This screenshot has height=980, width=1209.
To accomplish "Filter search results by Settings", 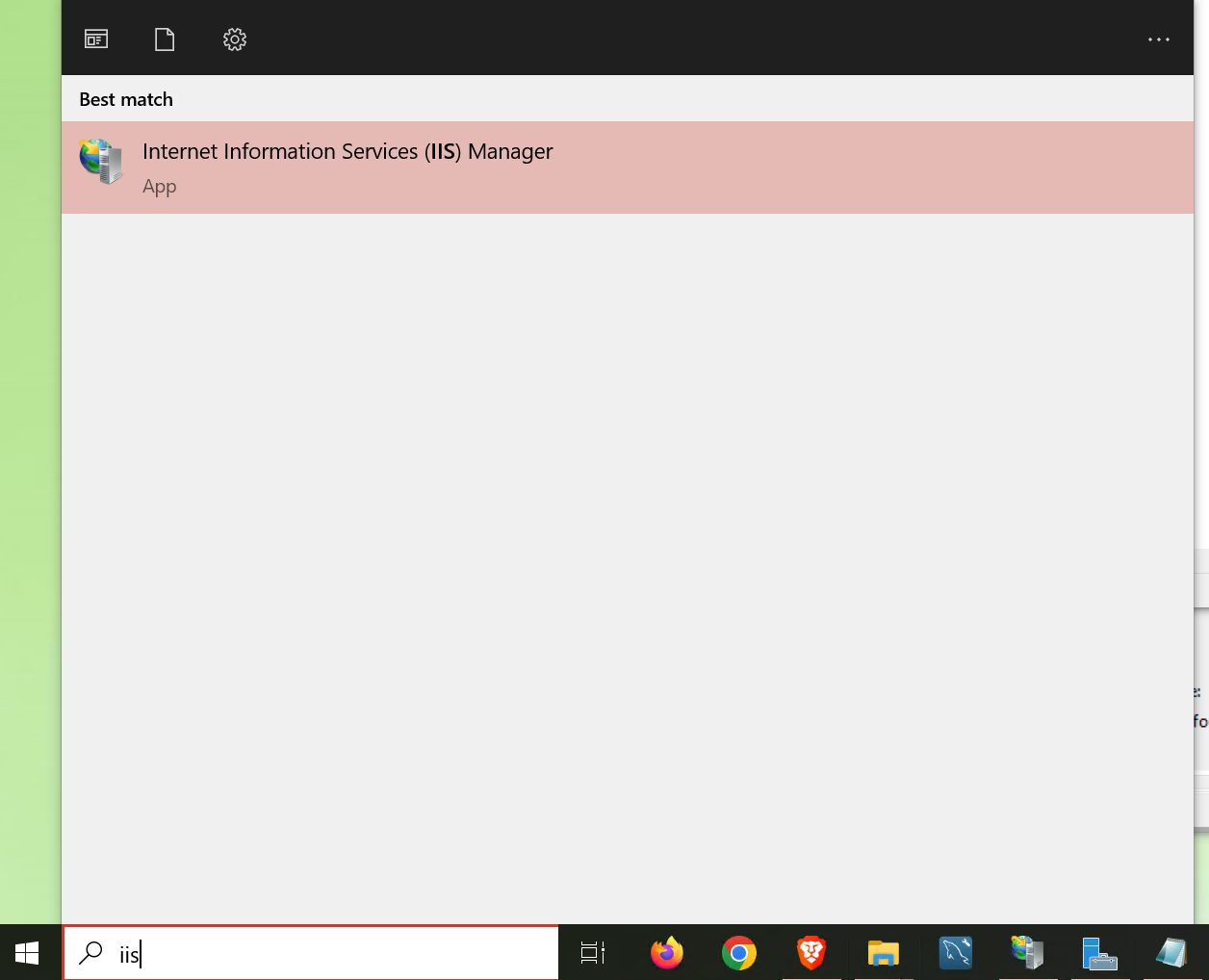I will pyautogui.click(x=233, y=39).
